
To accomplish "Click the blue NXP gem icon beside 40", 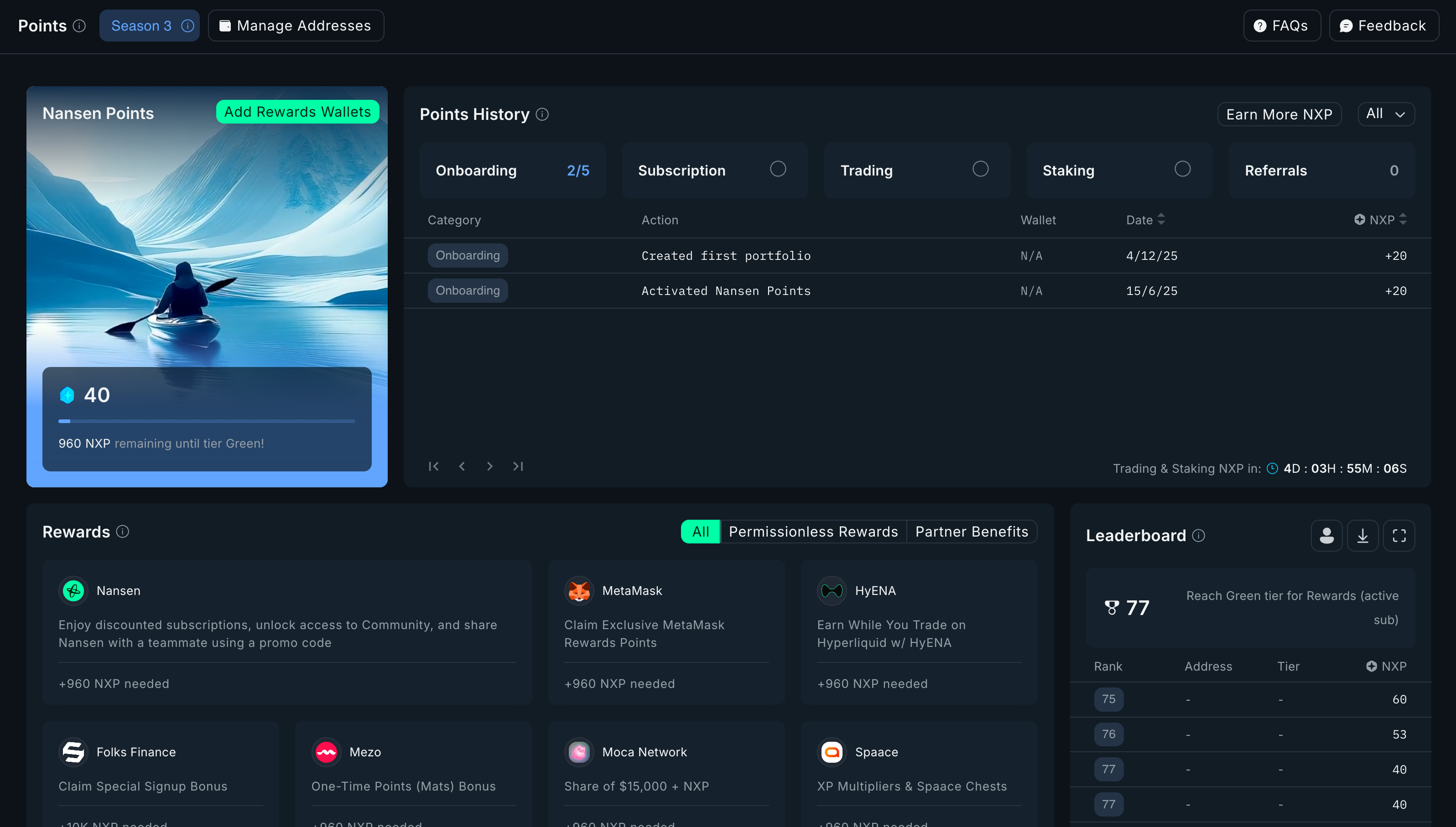I will [67, 395].
